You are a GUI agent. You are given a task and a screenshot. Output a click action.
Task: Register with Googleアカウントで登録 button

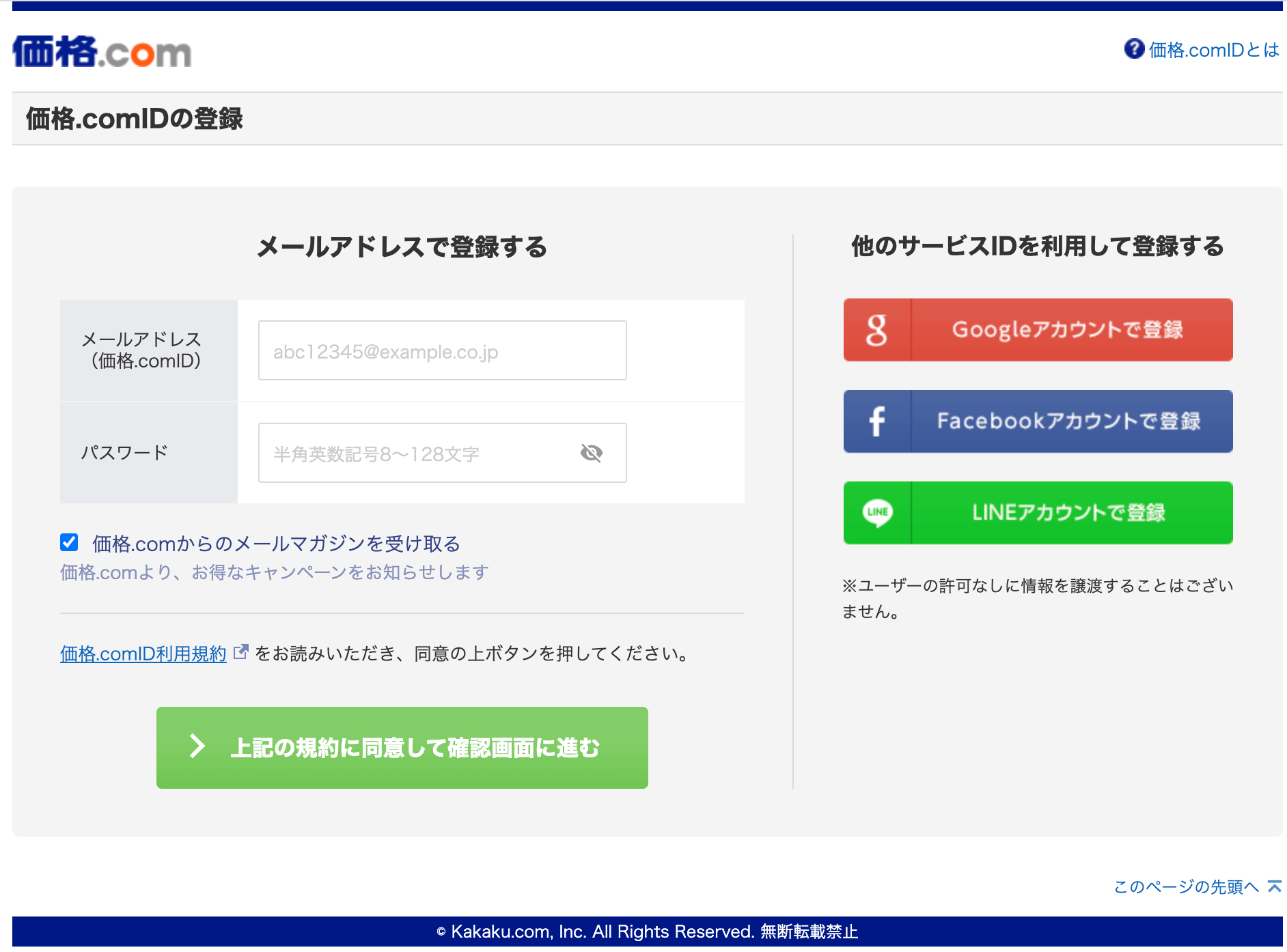(1038, 330)
